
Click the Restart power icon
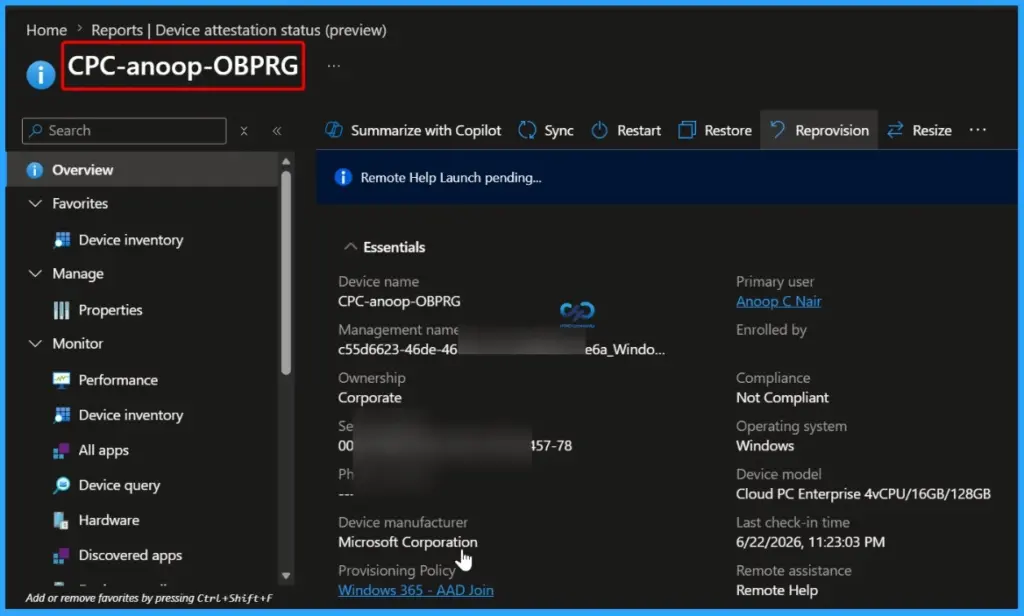coord(600,130)
